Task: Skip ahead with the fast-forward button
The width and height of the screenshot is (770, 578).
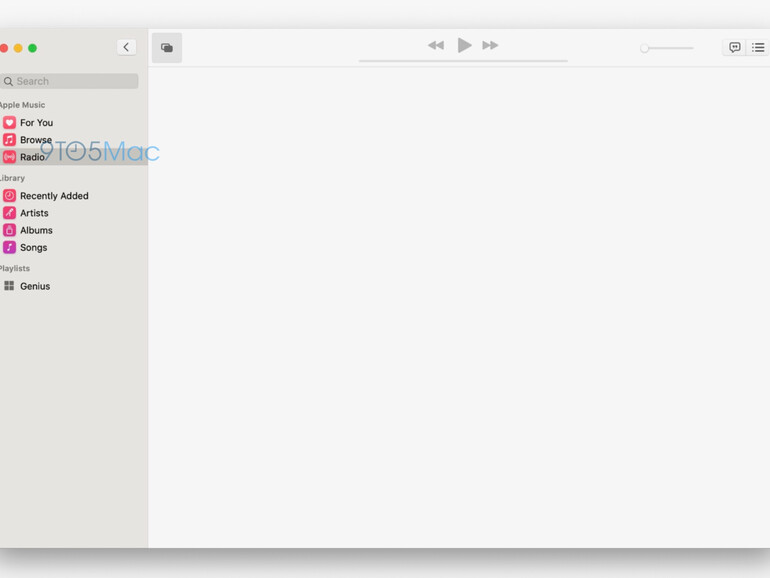Action: coord(490,45)
